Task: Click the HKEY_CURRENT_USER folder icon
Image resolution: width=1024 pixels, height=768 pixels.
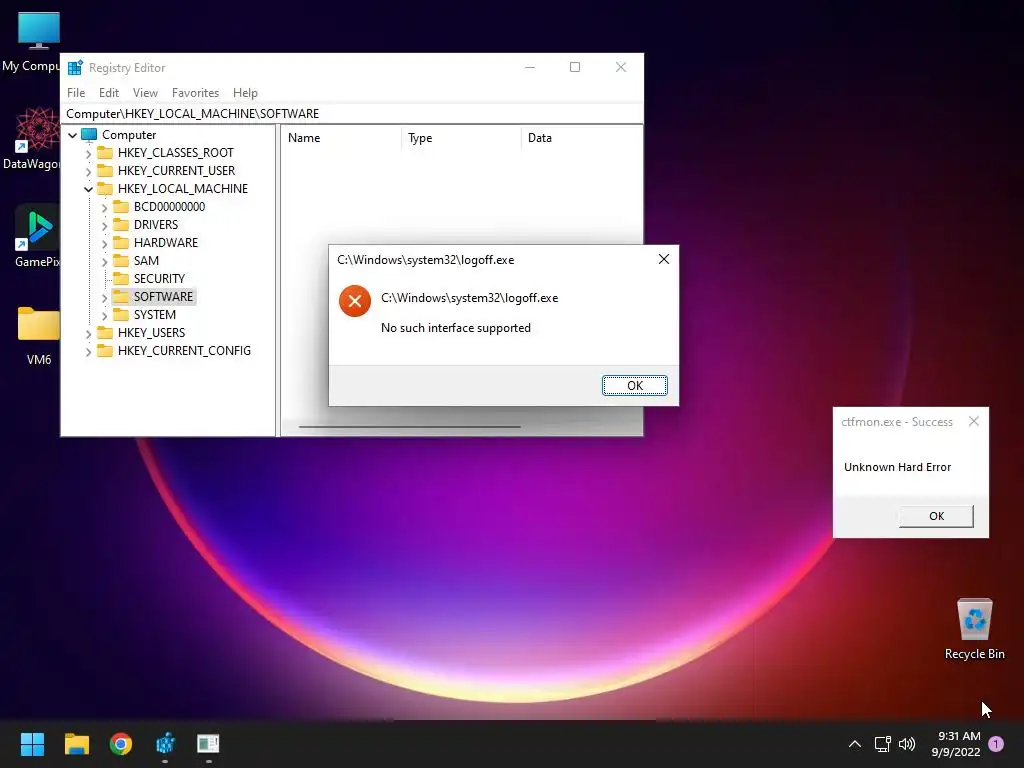Action: [x=105, y=170]
